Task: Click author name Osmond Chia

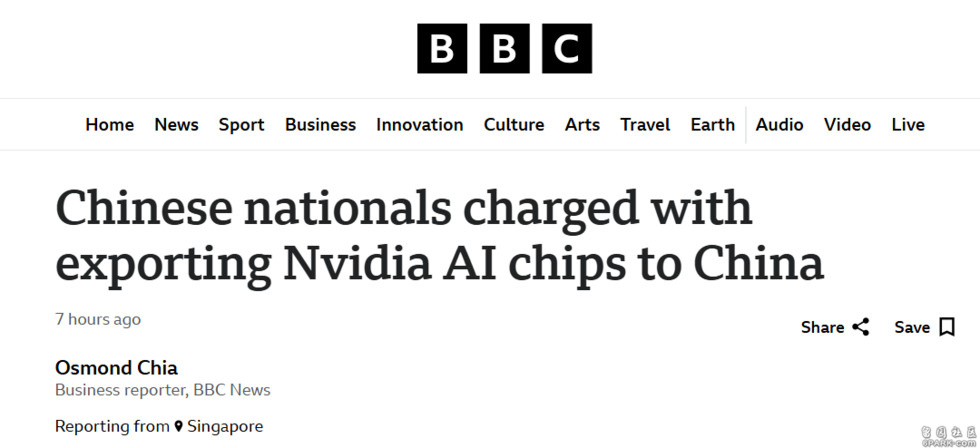Action: [116, 367]
